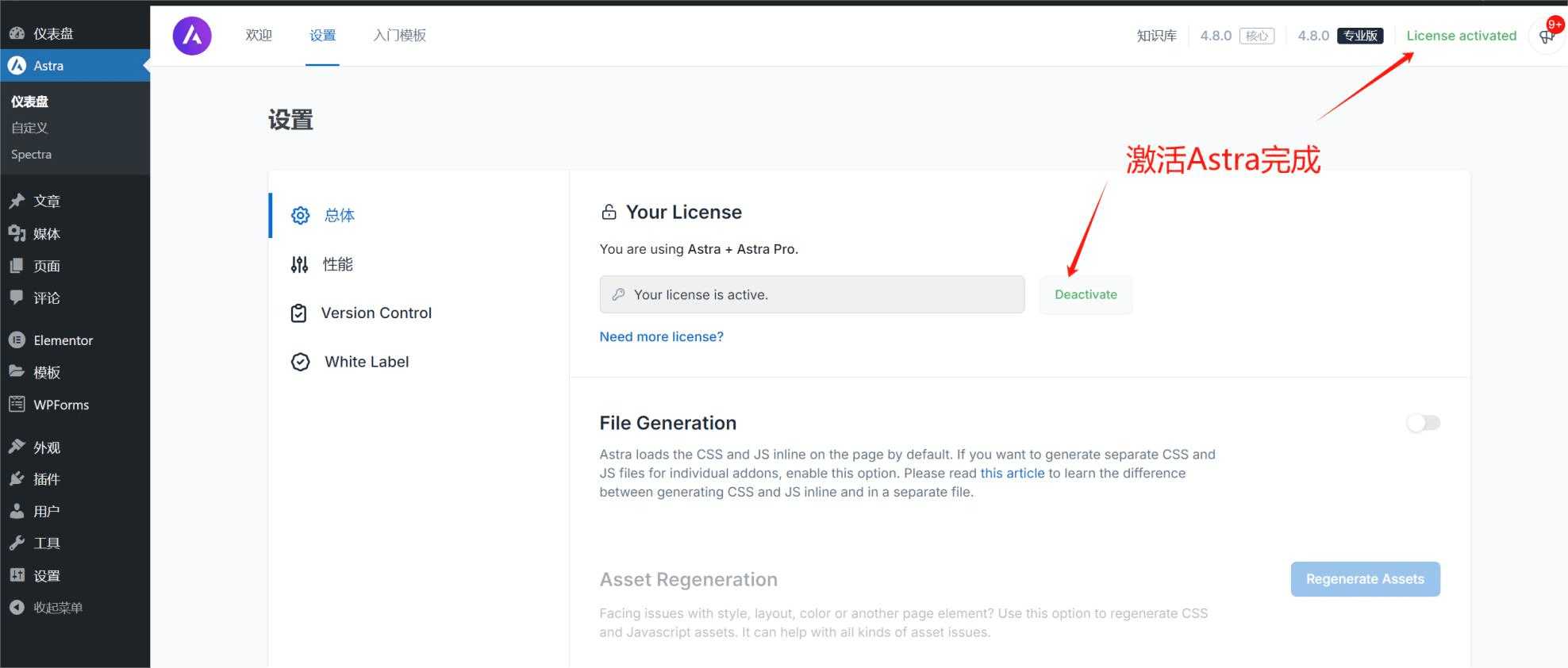Click the Astra purple logo icon
The width and height of the screenshot is (1568, 668).
tap(192, 36)
